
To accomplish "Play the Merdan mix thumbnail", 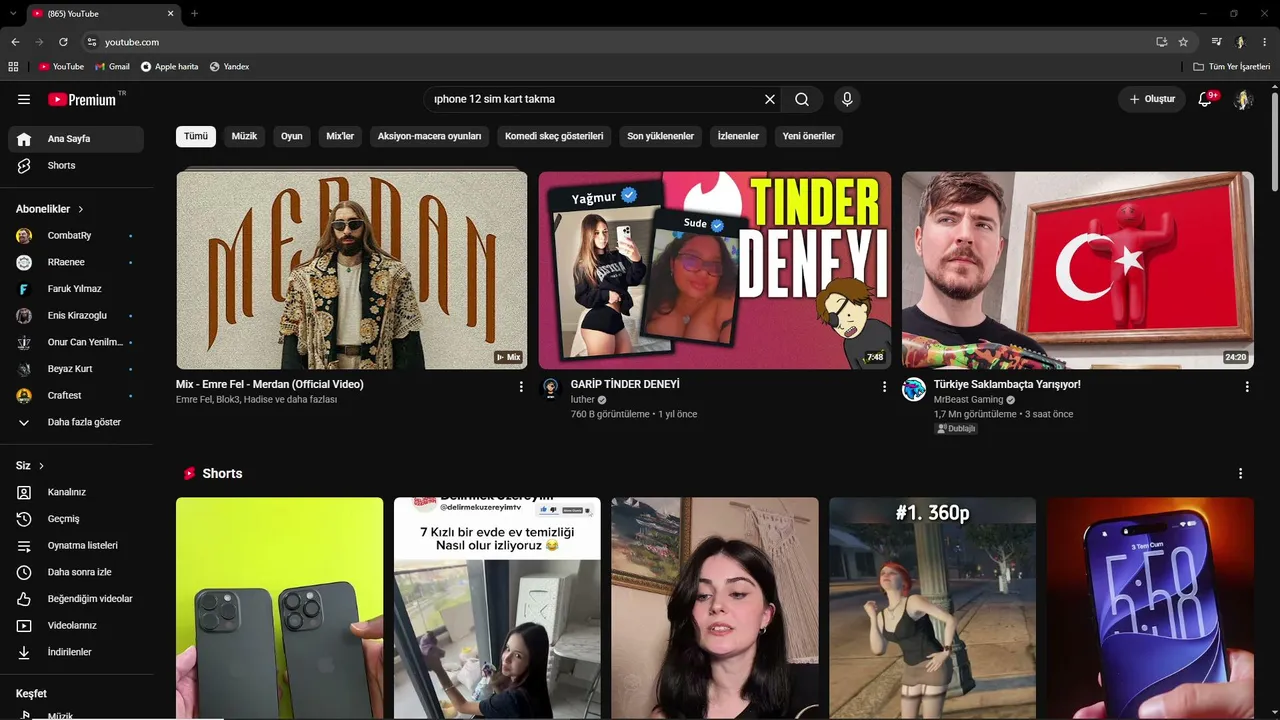I will point(352,270).
